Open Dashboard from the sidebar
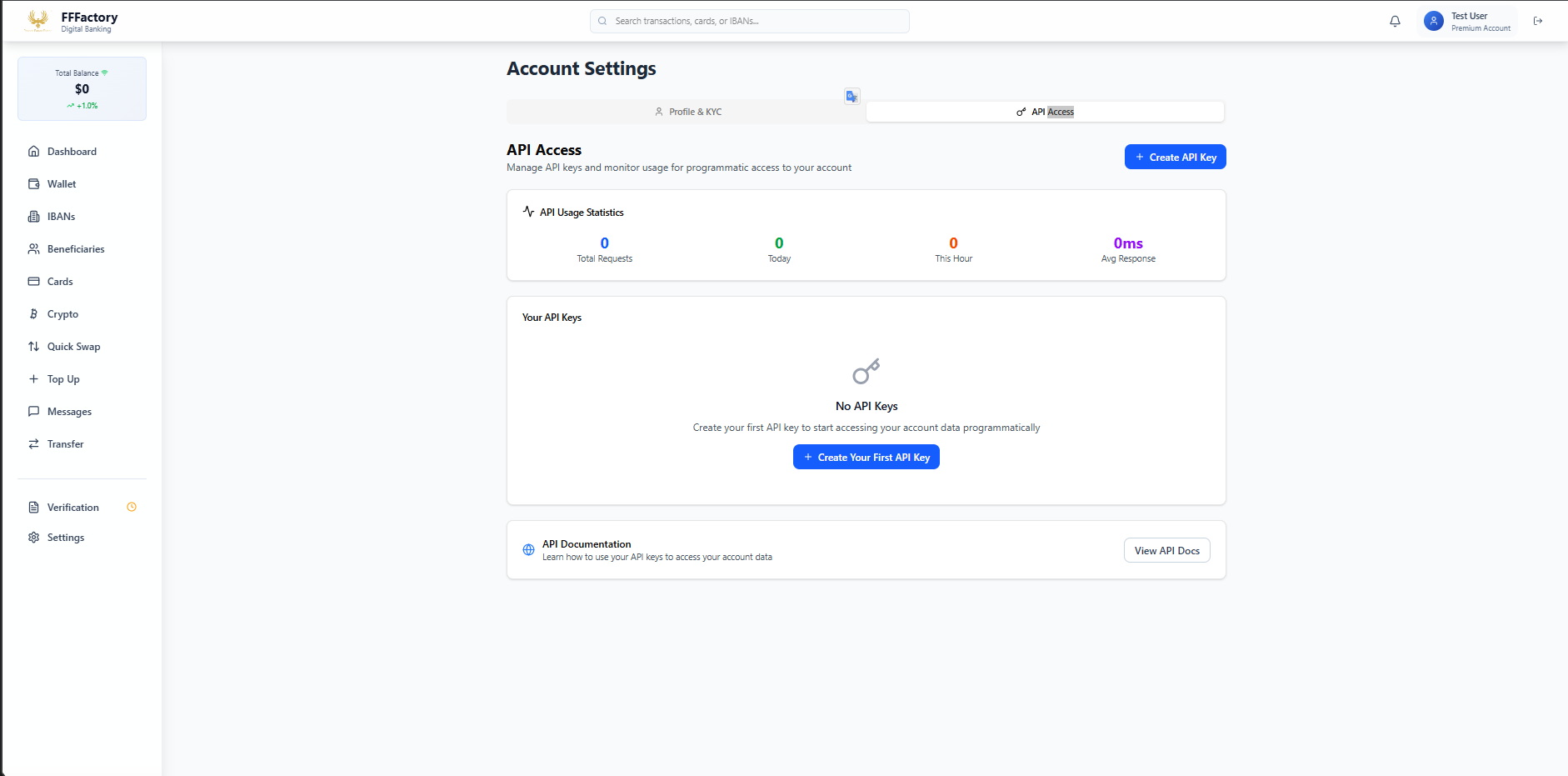Screen dimensions: 1568x776 [72, 152]
